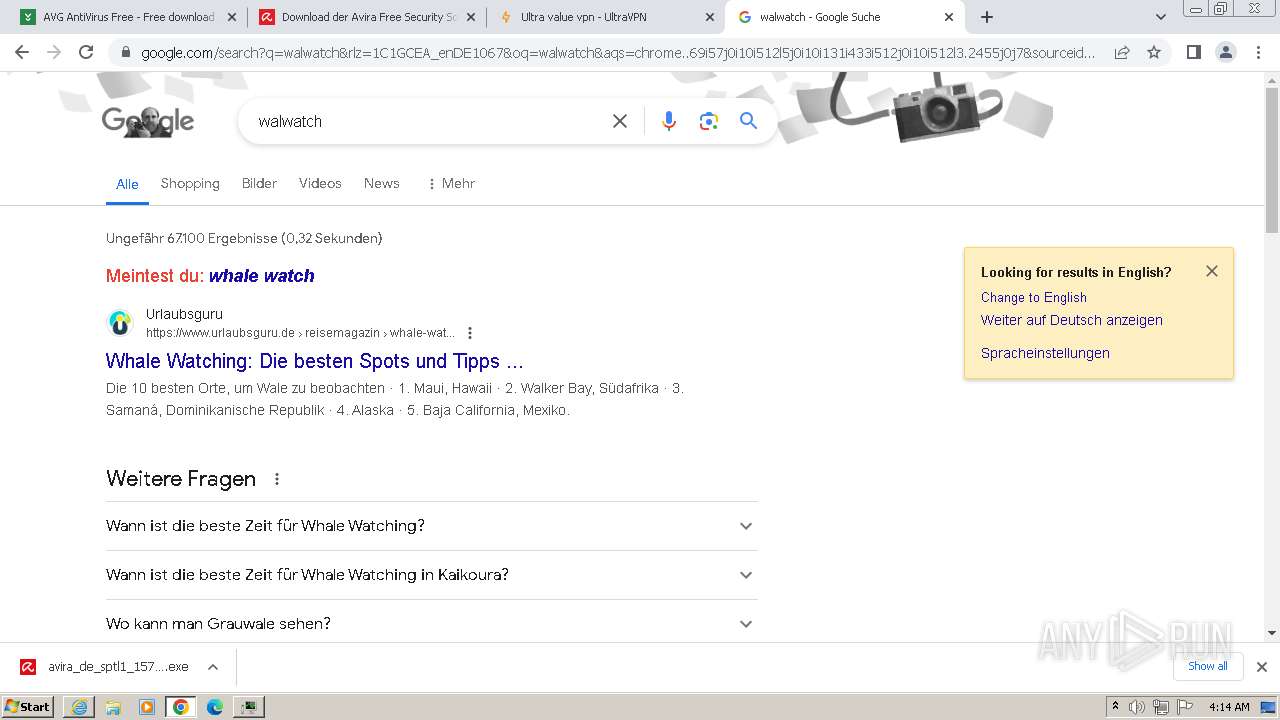Open the avira download item options arrow

pos(213,667)
